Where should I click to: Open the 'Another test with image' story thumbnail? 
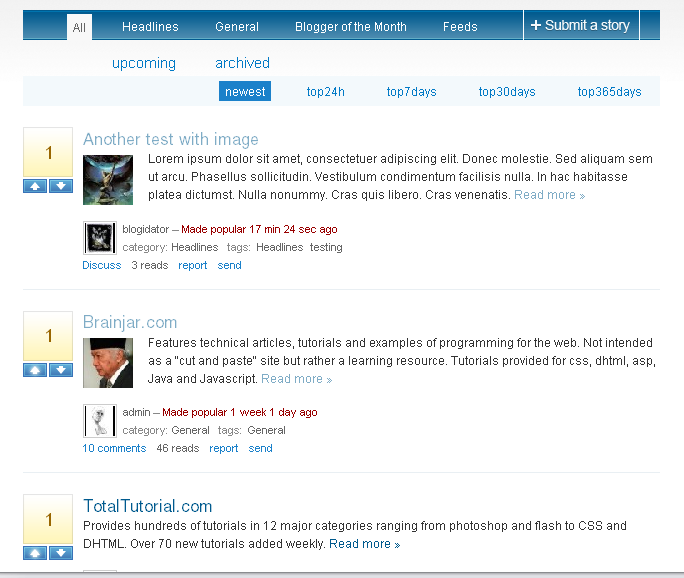pos(108,180)
